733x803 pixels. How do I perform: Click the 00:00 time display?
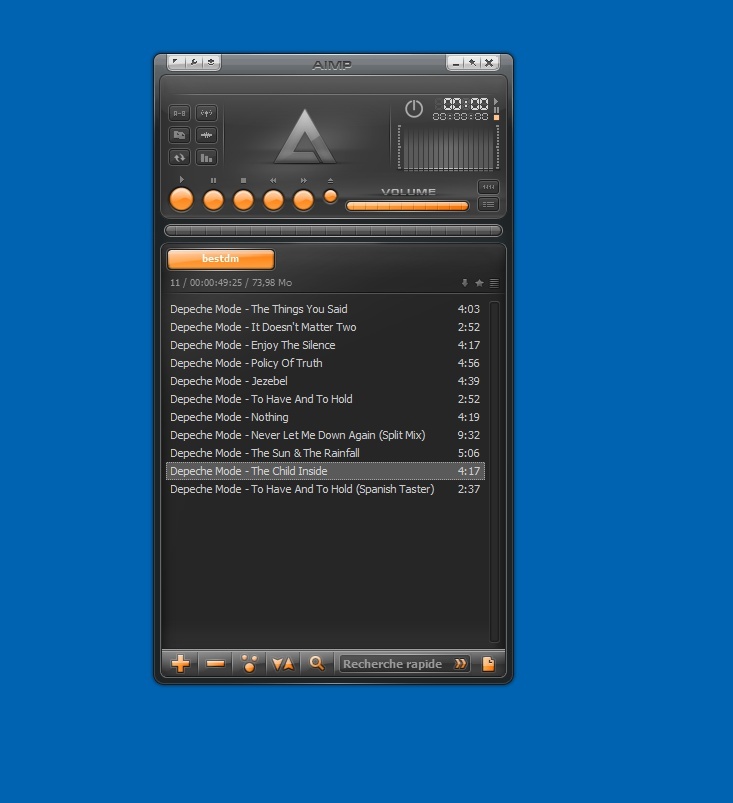coord(465,104)
